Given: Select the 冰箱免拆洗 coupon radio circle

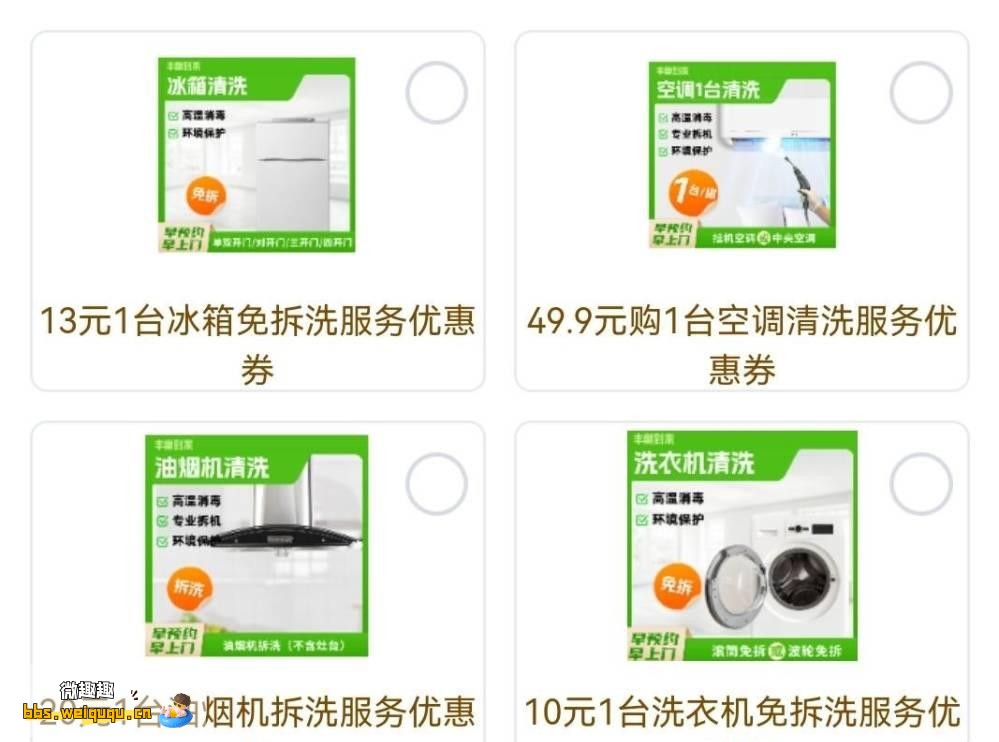Looking at the screenshot, I should tap(436, 93).
